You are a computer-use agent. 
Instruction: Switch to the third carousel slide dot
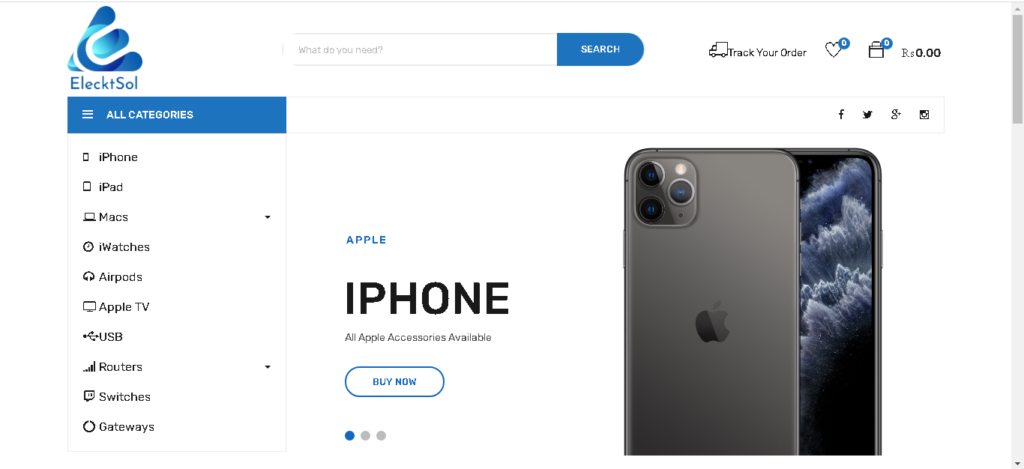pyautogui.click(x=381, y=436)
